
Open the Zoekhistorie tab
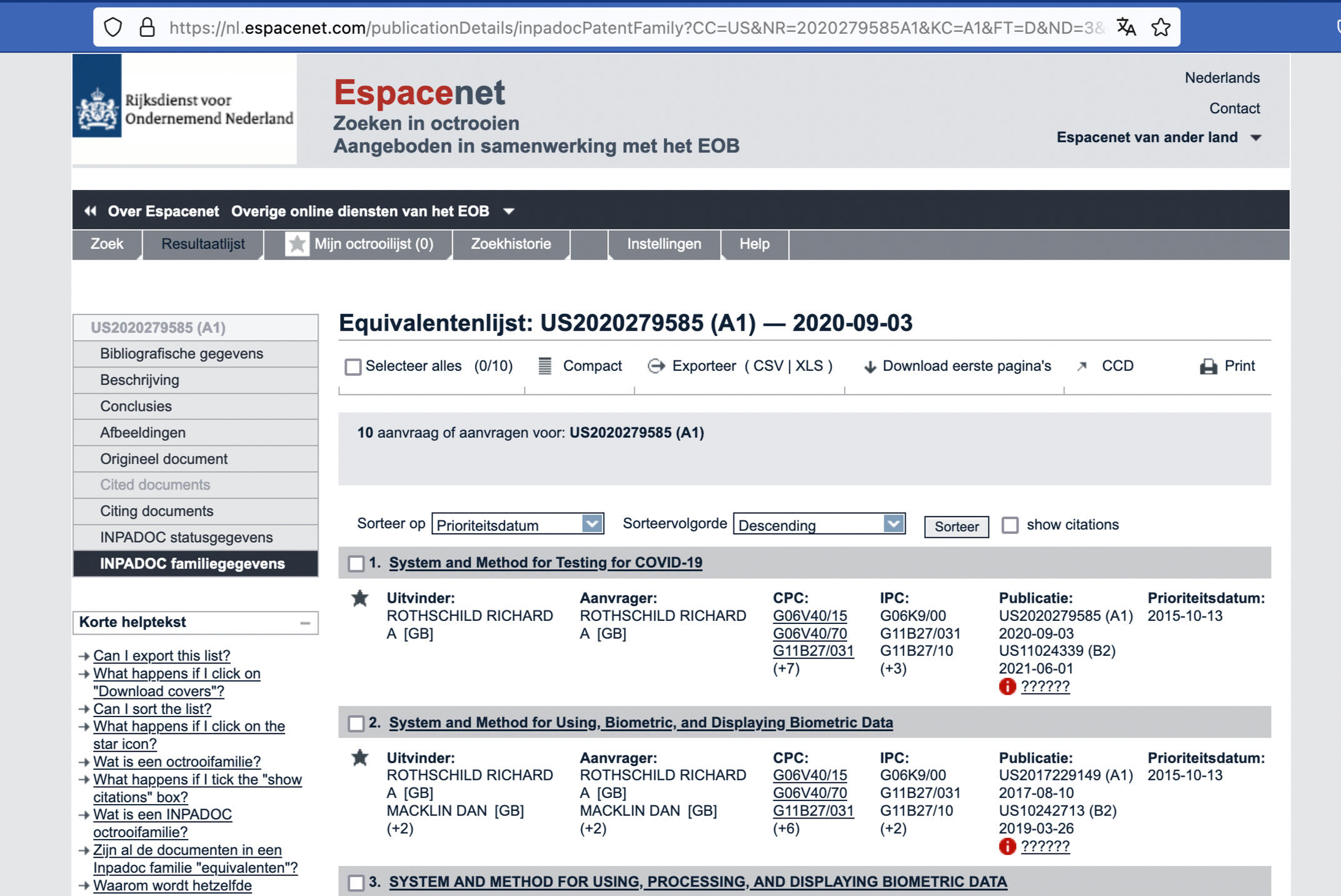pos(510,244)
